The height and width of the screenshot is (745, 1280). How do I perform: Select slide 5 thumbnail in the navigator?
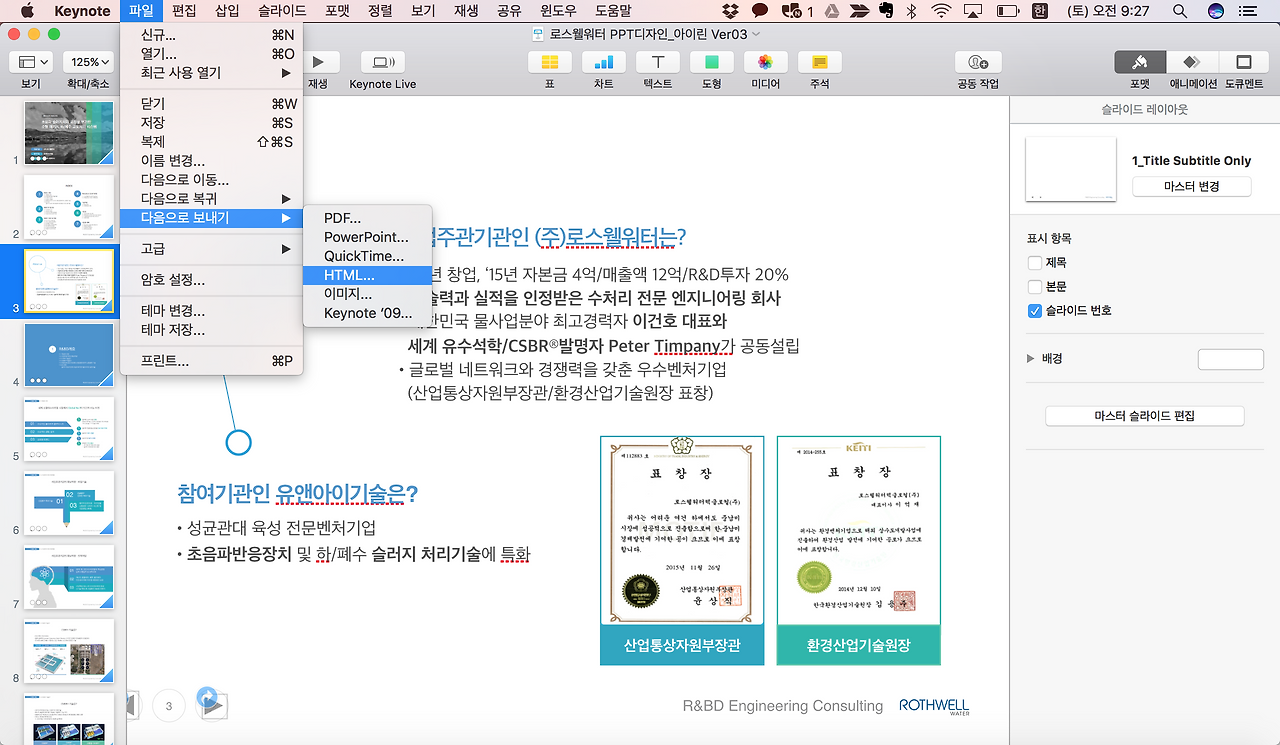click(x=69, y=428)
